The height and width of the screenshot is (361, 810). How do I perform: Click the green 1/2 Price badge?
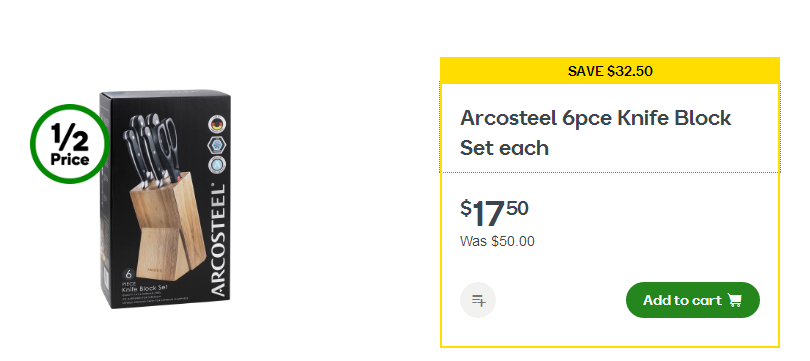70,144
